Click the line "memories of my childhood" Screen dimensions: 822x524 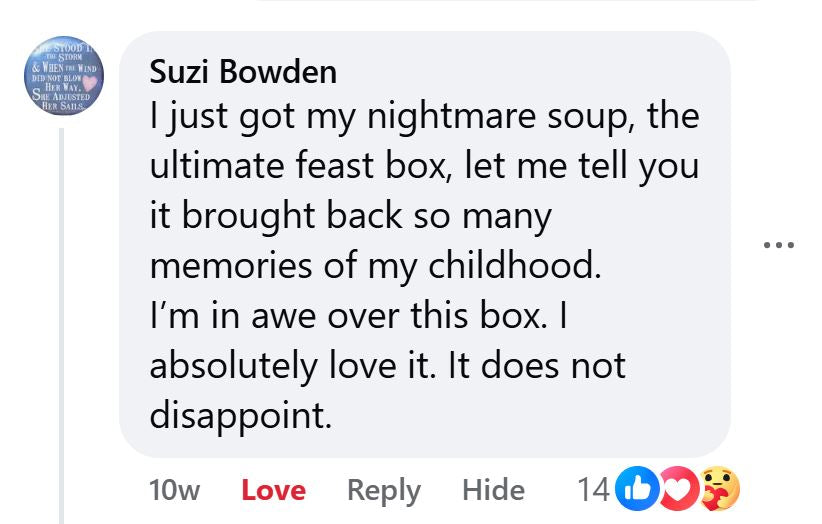point(377,267)
